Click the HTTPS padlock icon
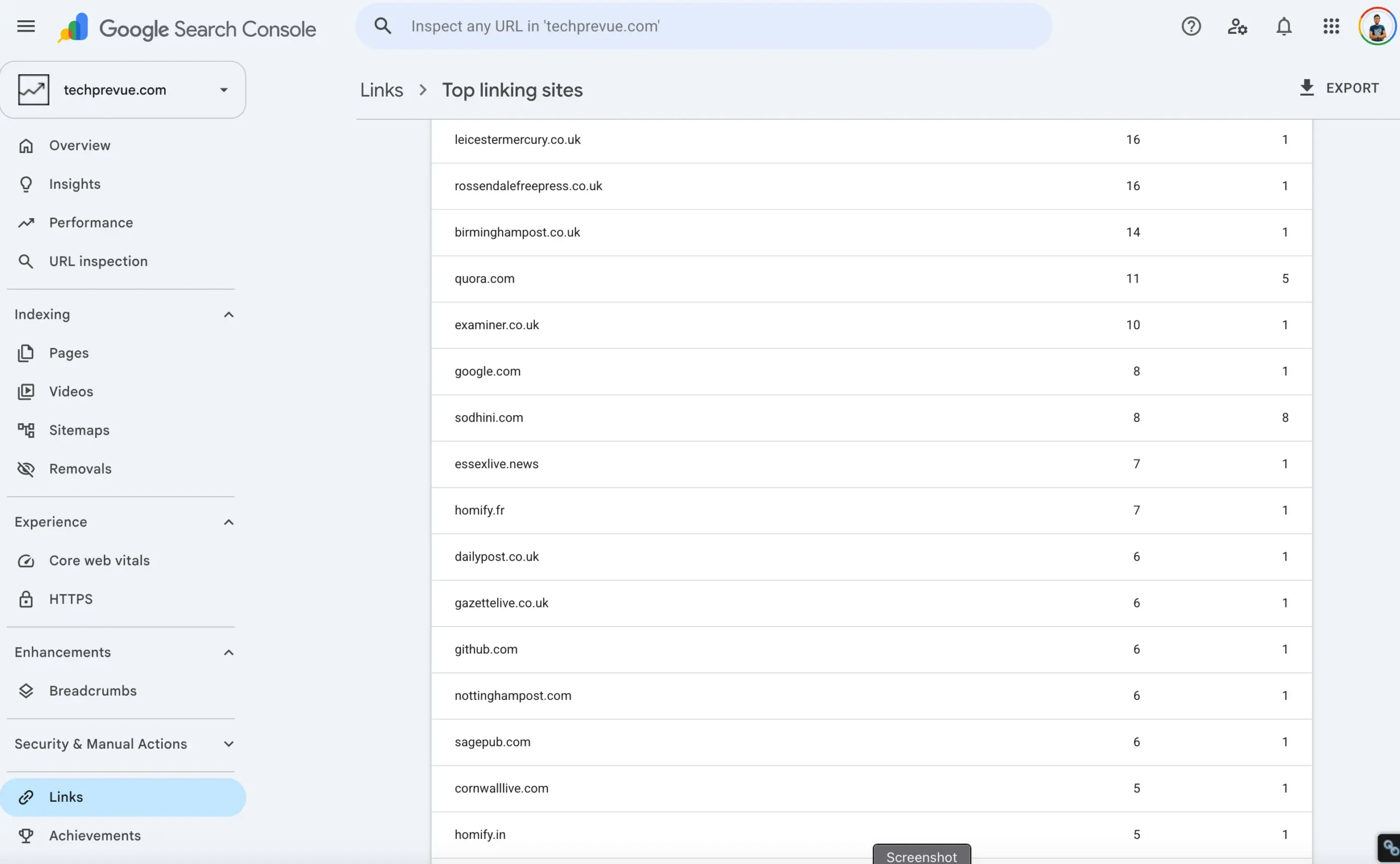 click(26, 599)
